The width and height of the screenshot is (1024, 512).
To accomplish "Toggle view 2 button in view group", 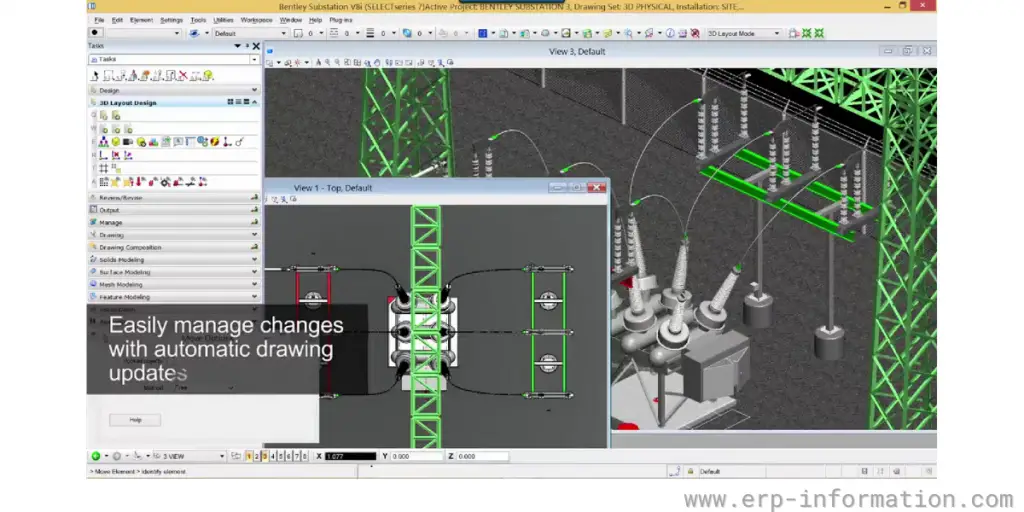I will pos(257,456).
